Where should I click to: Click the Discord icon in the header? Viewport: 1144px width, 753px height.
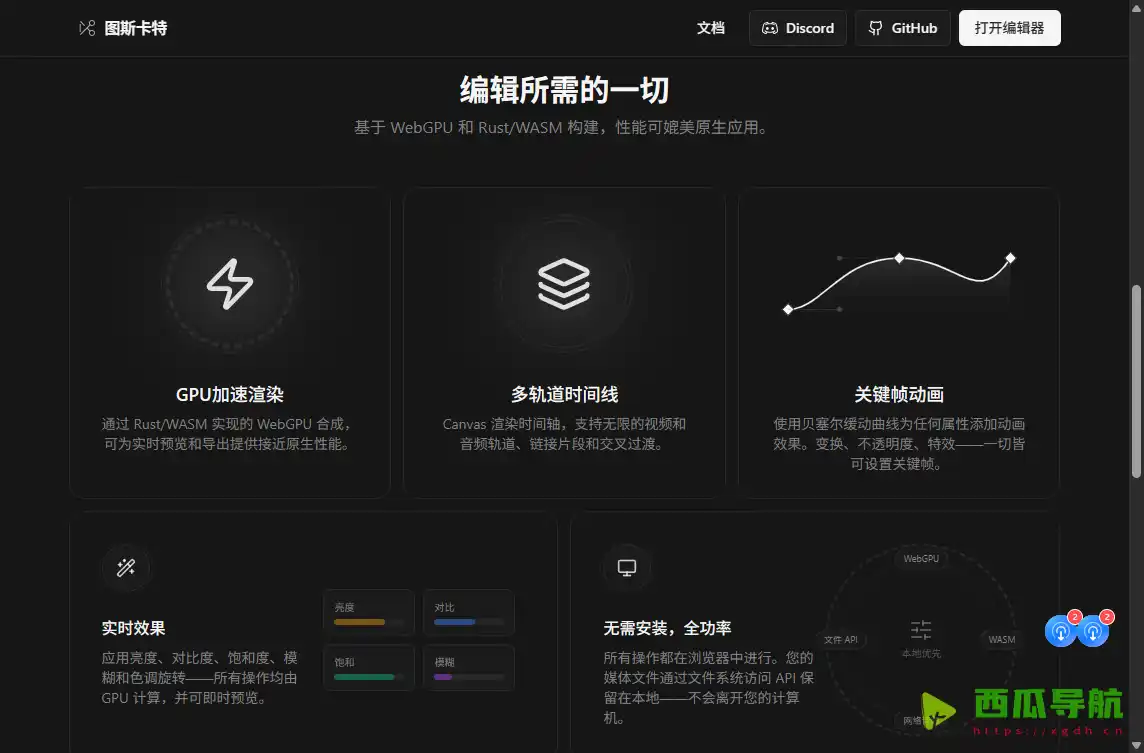[x=770, y=28]
